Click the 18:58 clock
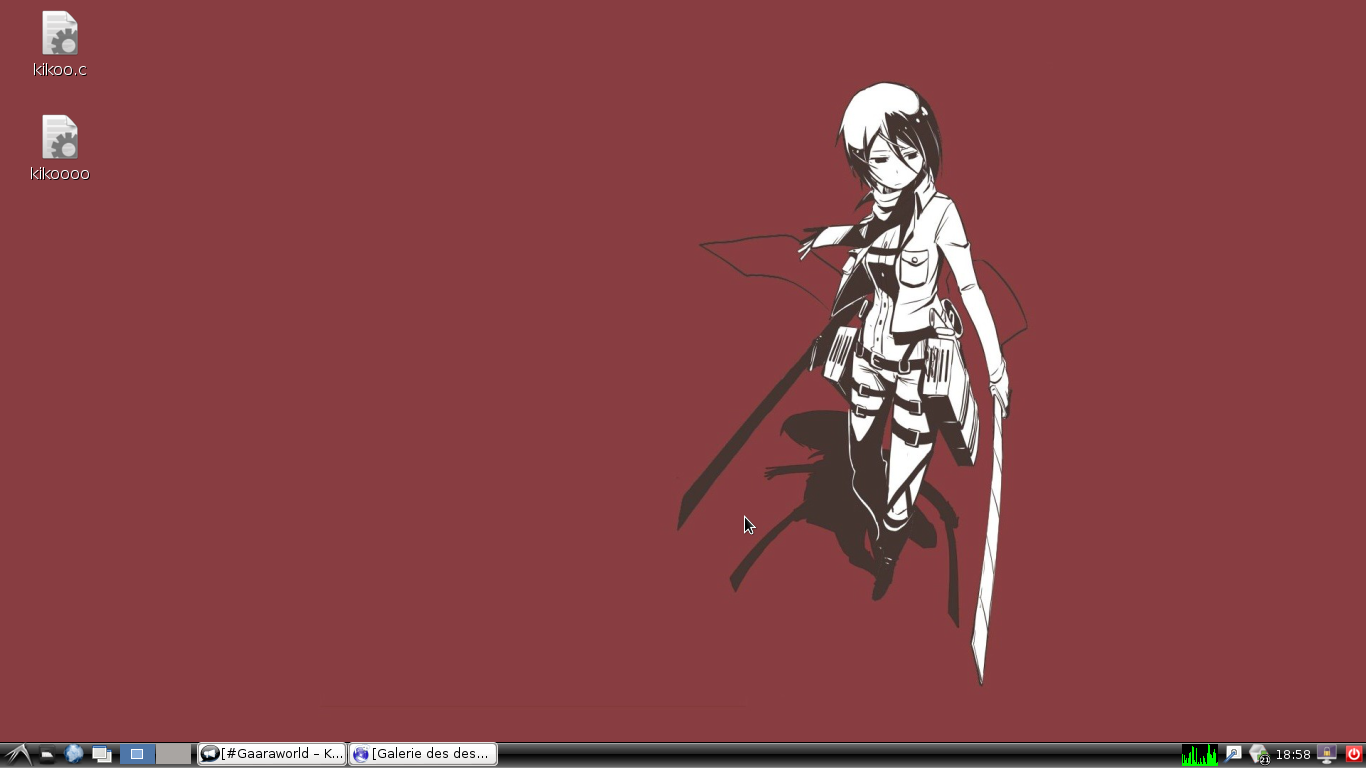This screenshot has width=1366, height=768. coord(1293,755)
